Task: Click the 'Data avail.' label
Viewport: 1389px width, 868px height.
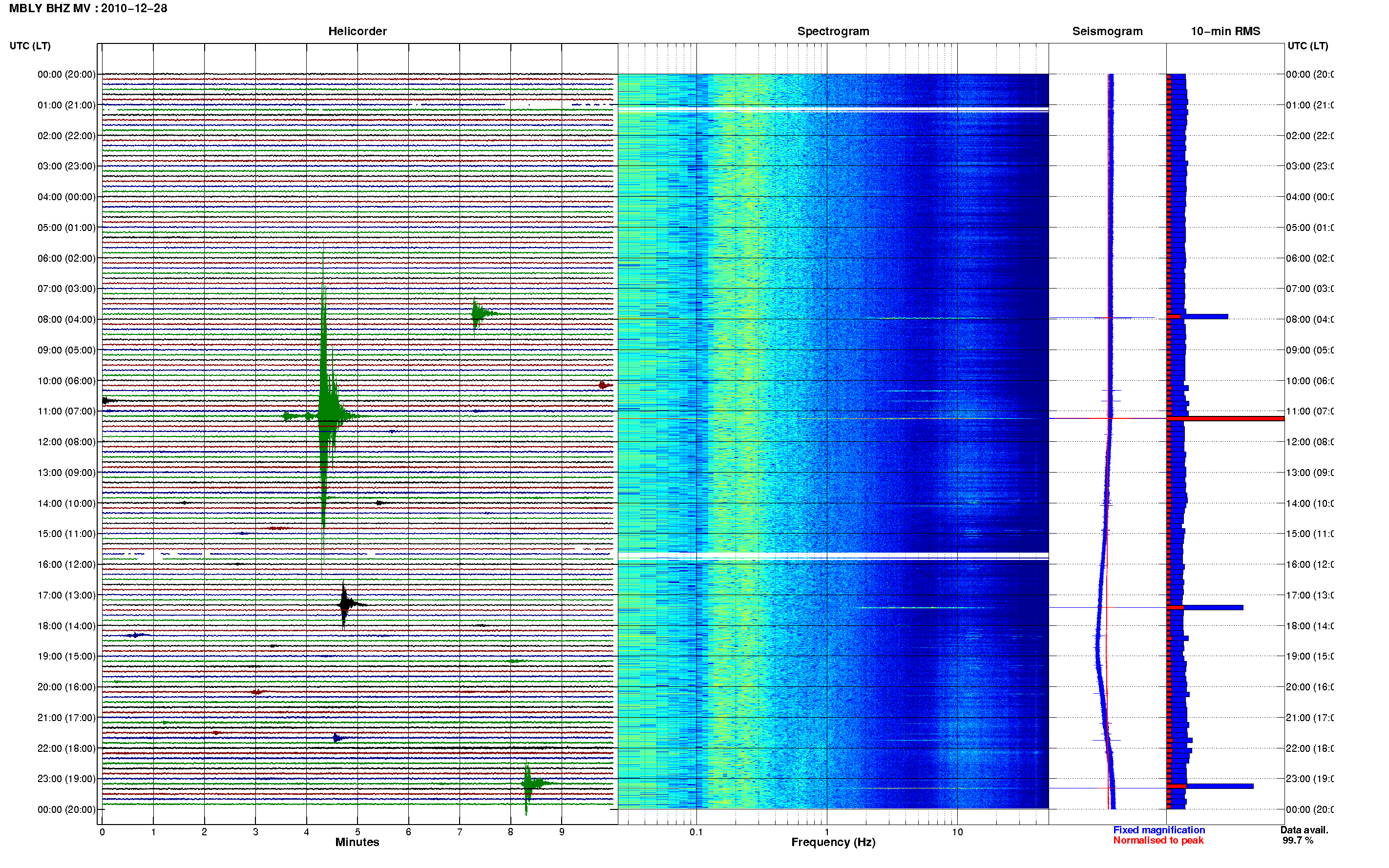Action: (1304, 830)
